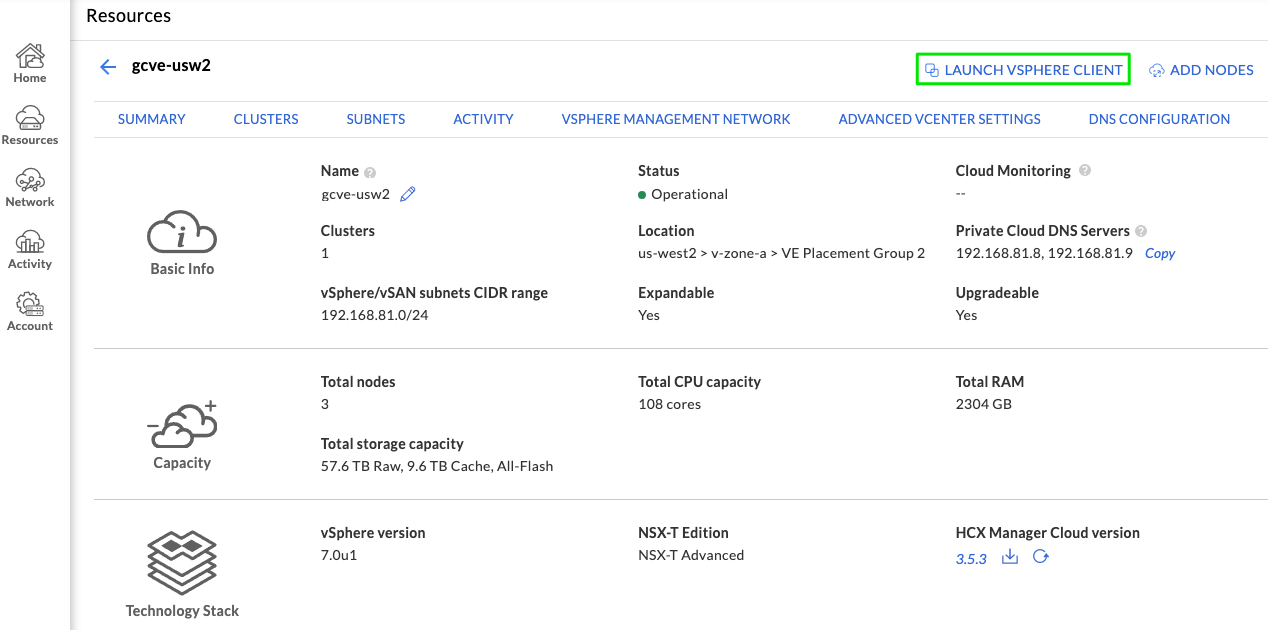This screenshot has height=630, width=1268.
Task: Open Advanced vCenter Settings tab
Action: click(940, 119)
